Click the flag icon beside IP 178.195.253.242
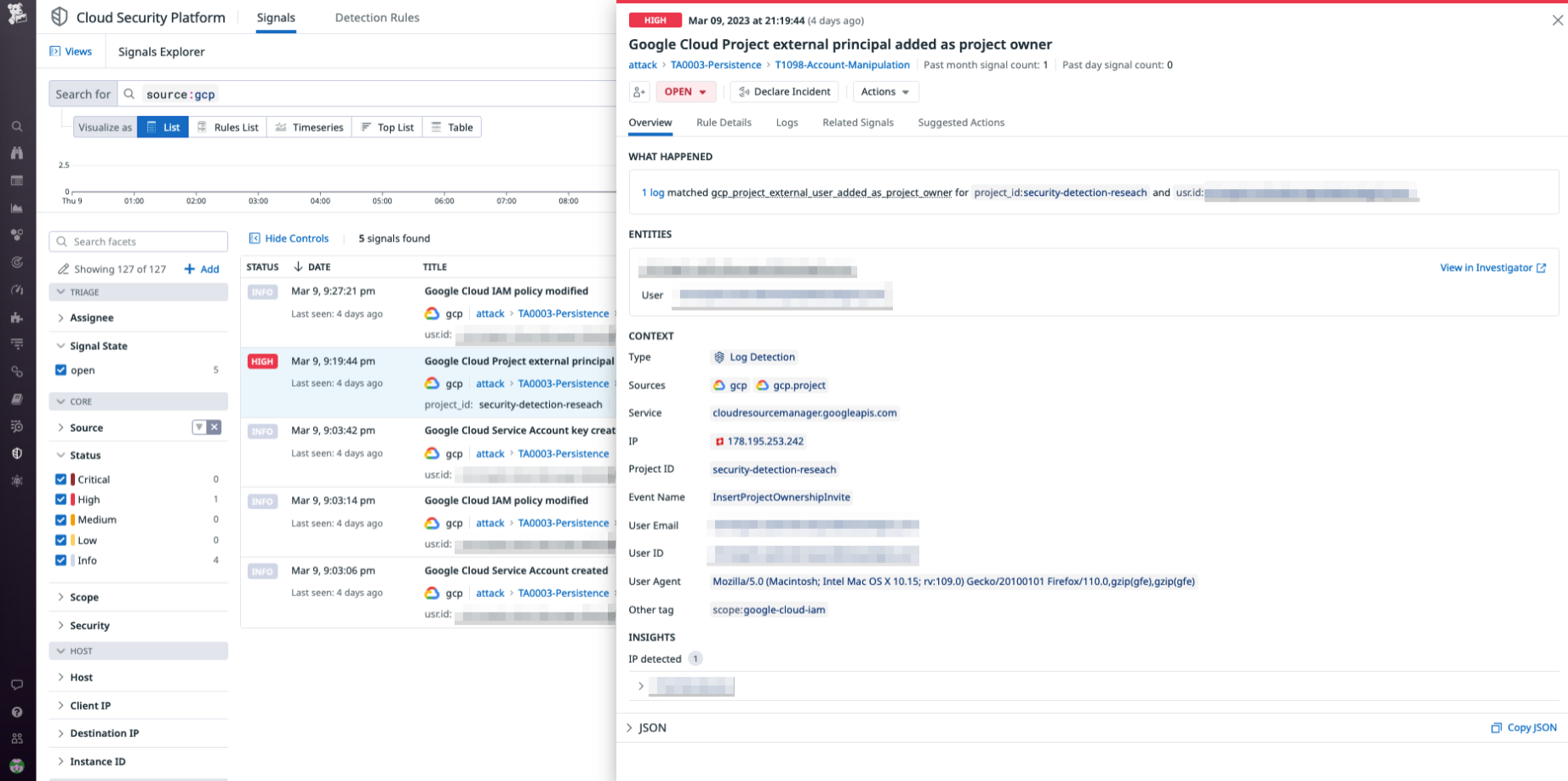 719,441
